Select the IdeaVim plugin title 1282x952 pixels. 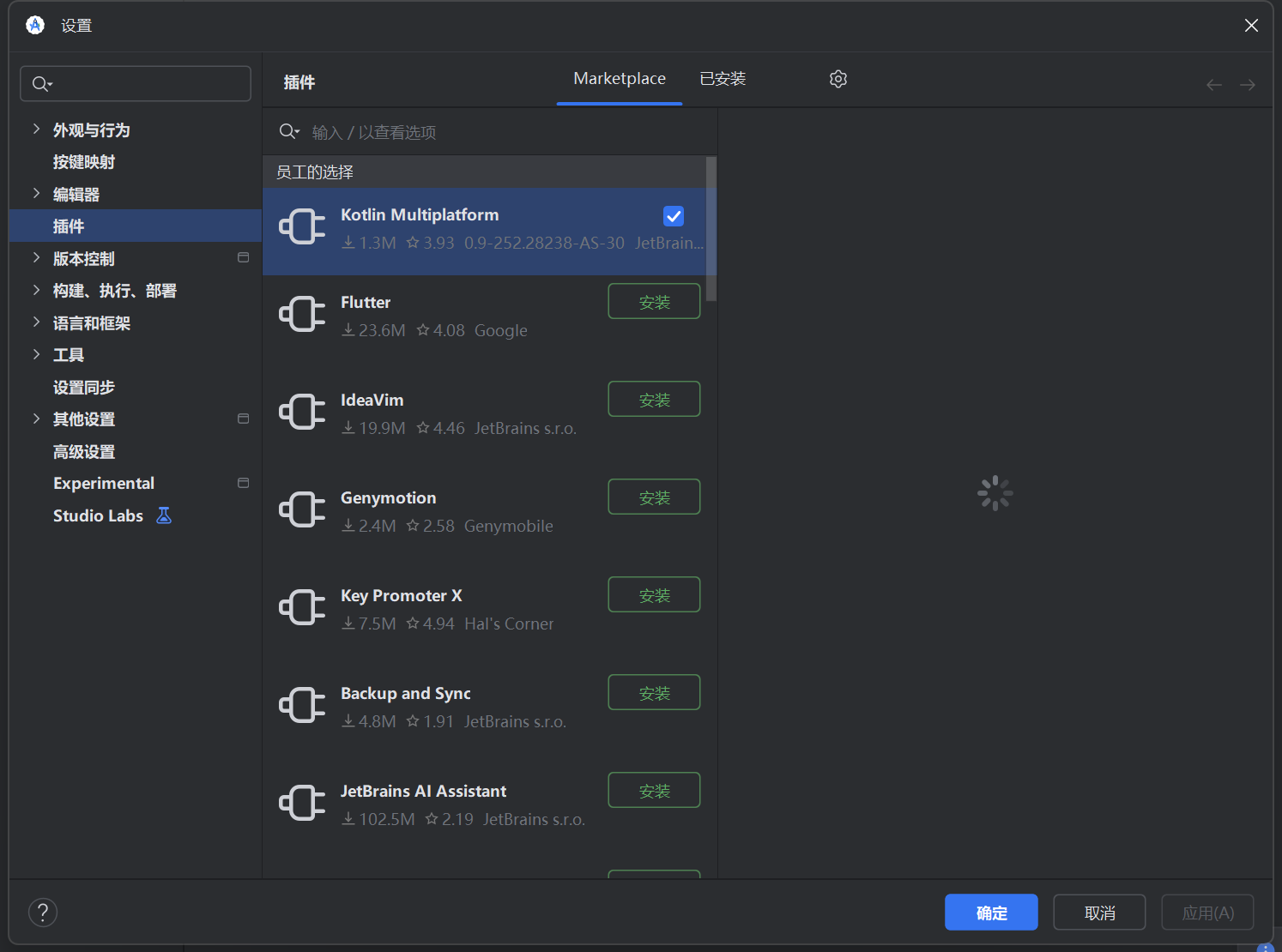click(x=372, y=400)
